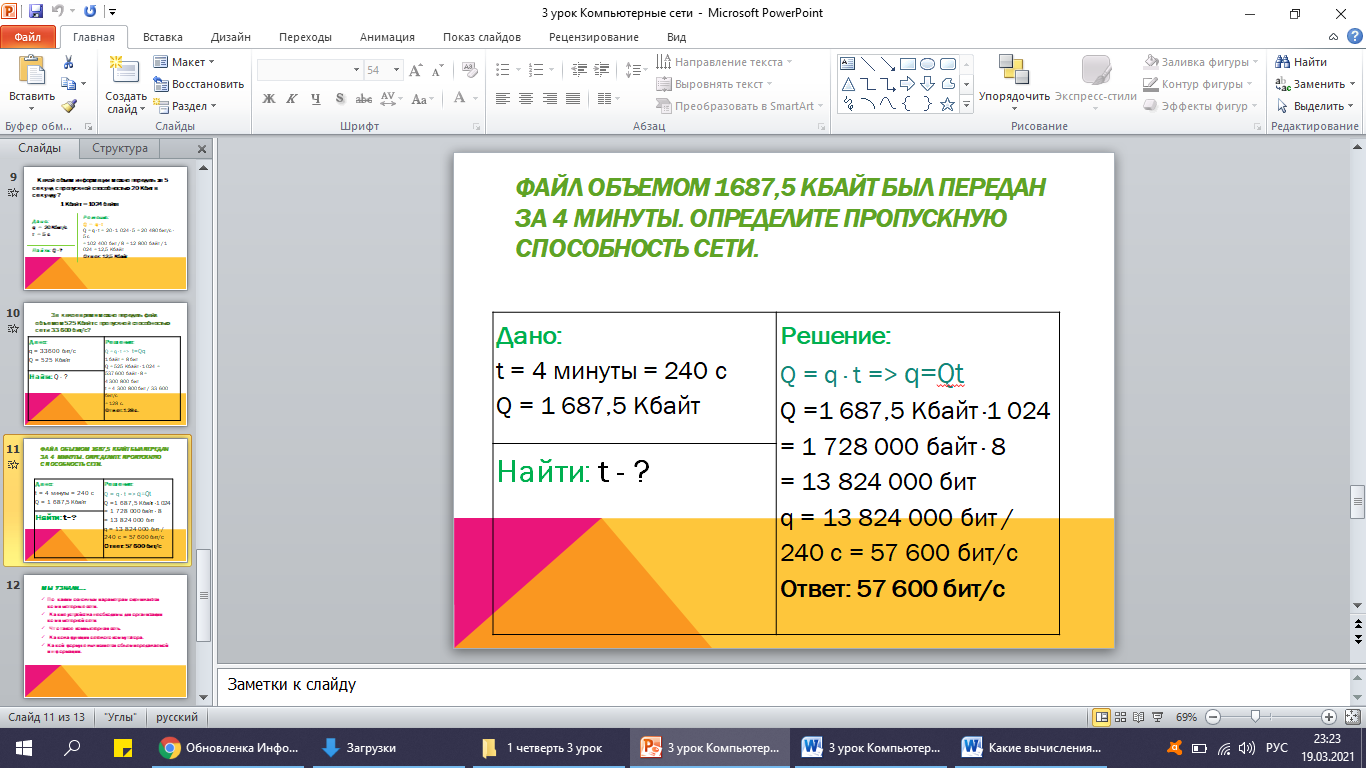Zoom out with the minus button
This screenshot has width=1366, height=768.
[x=1213, y=717]
